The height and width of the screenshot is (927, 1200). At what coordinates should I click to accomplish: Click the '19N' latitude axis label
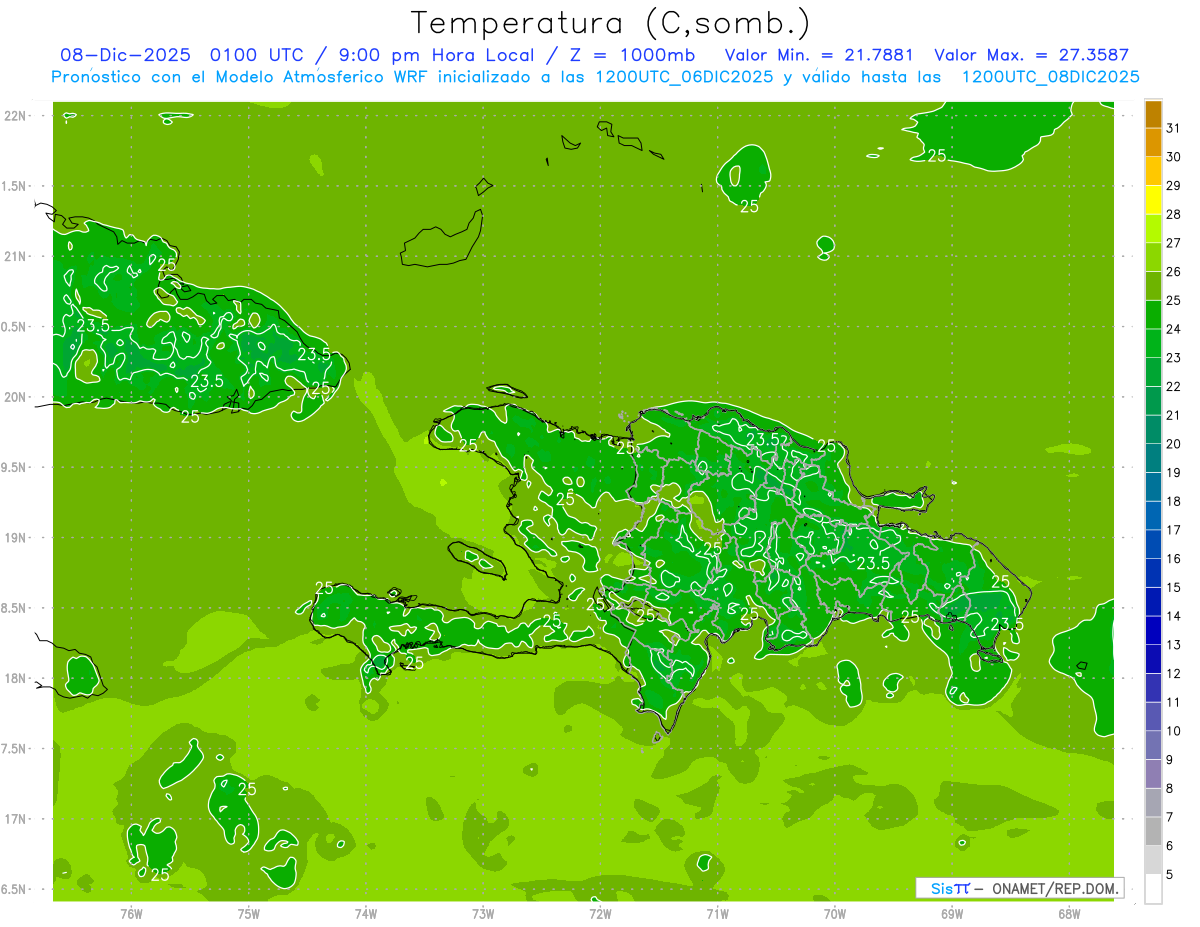(16, 538)
